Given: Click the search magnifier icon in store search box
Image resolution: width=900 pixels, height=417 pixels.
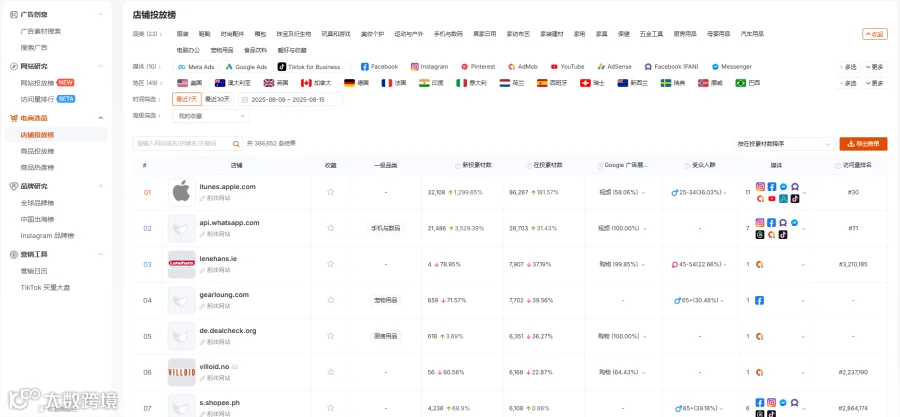Looking at the screenshot, I should coord(236,144).
